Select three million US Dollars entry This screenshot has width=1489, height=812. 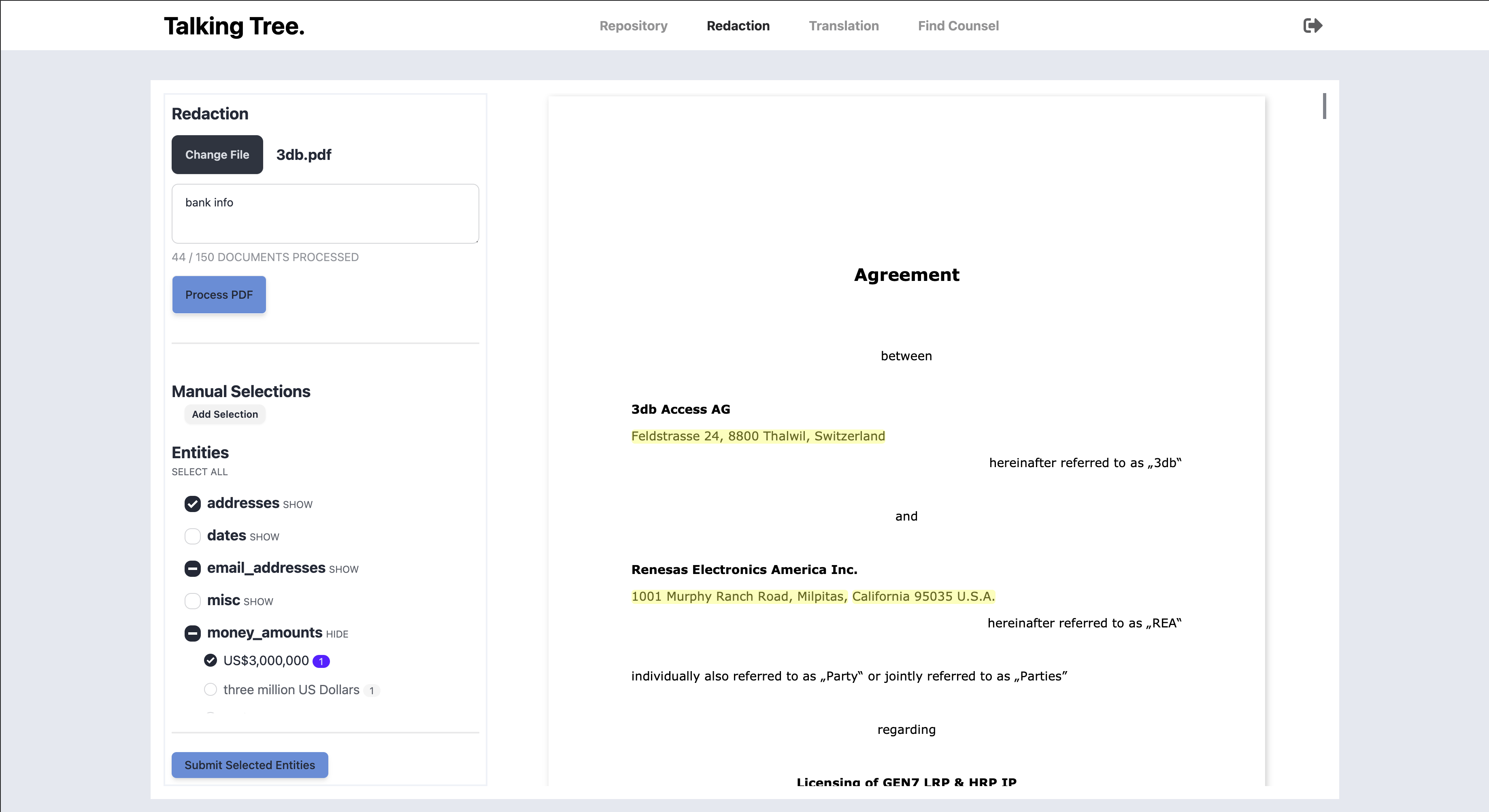[x=211, y=689]
